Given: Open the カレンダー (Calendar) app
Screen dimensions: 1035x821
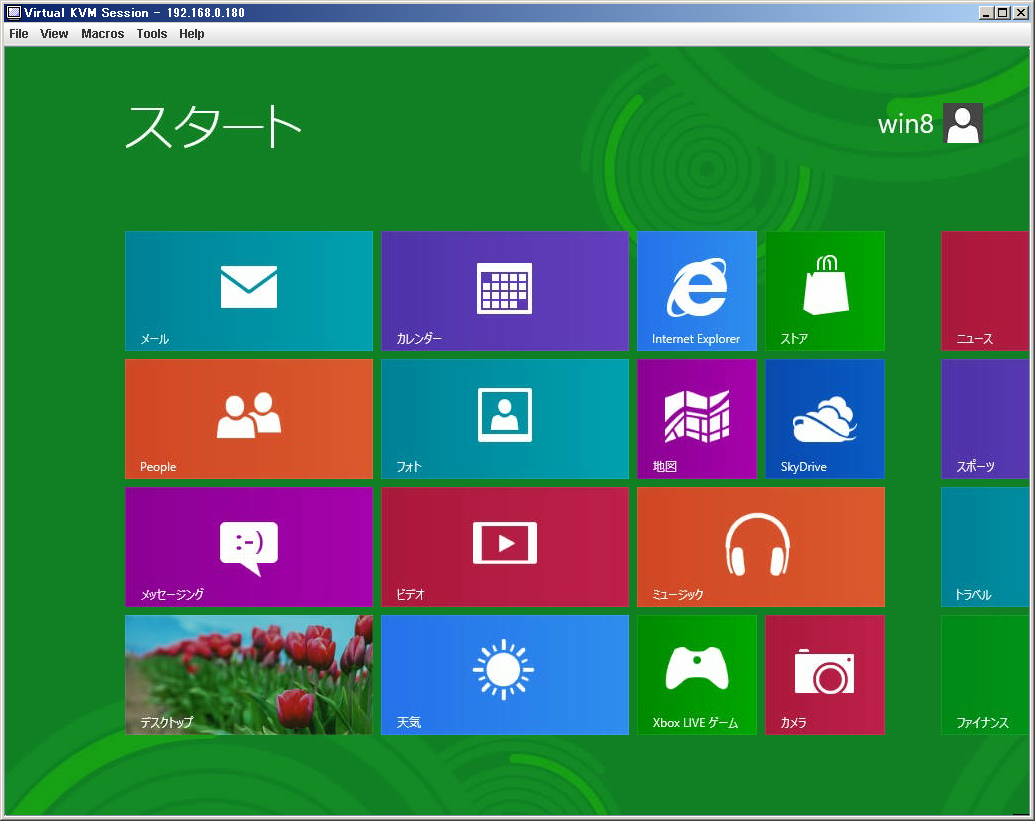Looking at the screenshot, I should [x=504, y=290].
